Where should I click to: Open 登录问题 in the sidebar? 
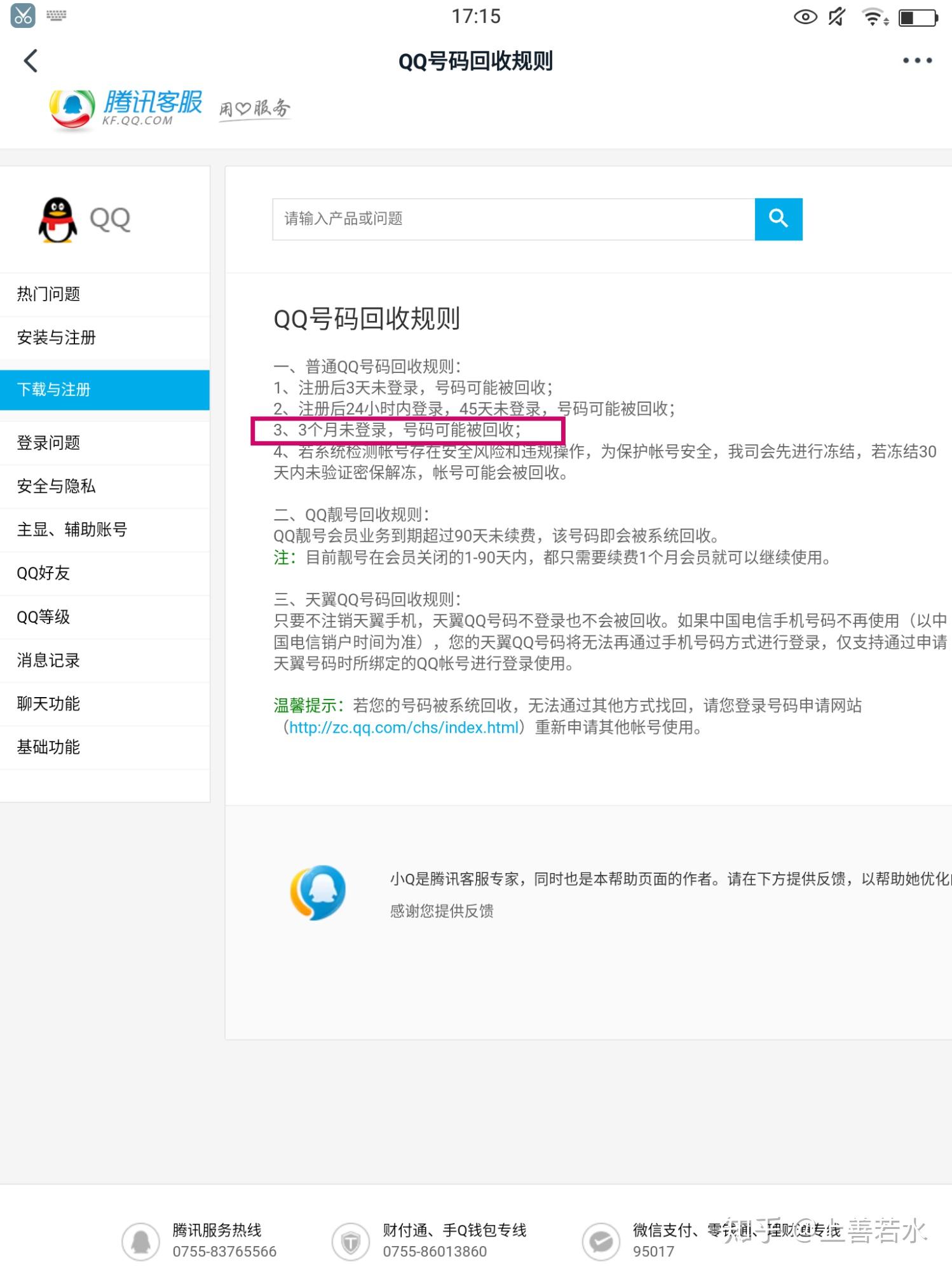point(105,443)
